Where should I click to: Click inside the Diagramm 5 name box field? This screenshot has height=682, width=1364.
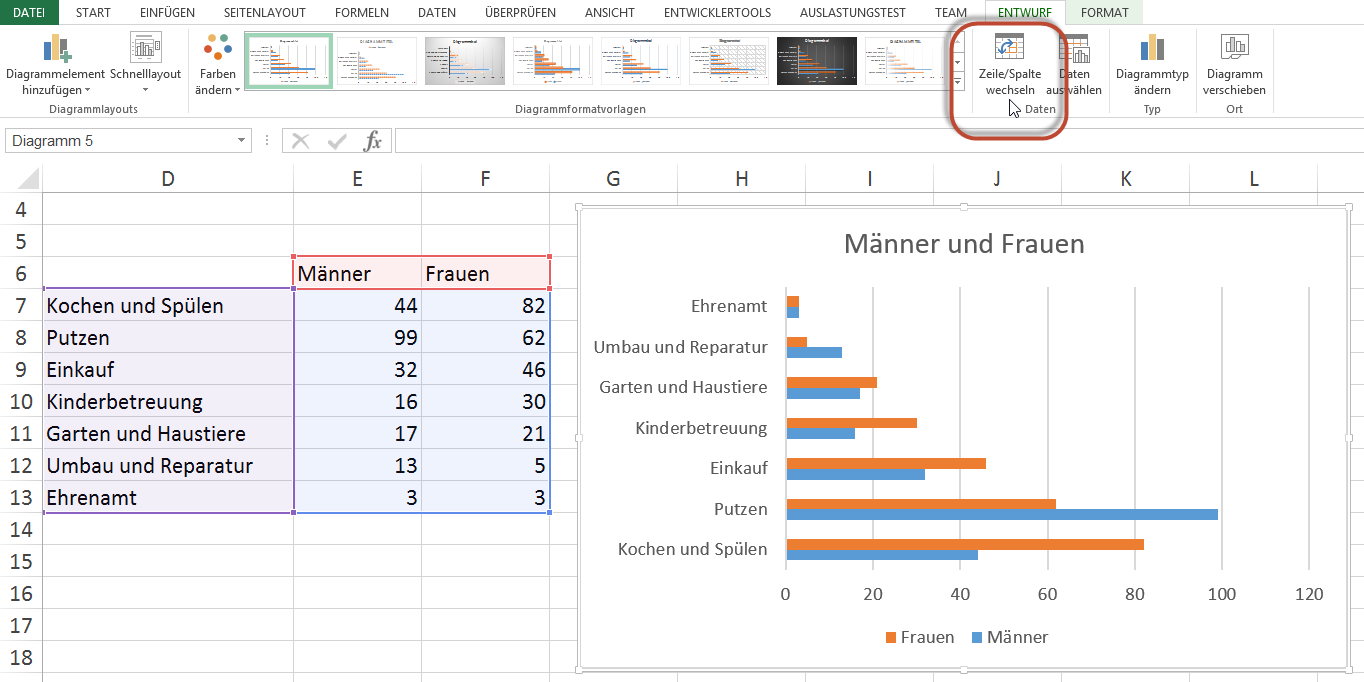120,141
